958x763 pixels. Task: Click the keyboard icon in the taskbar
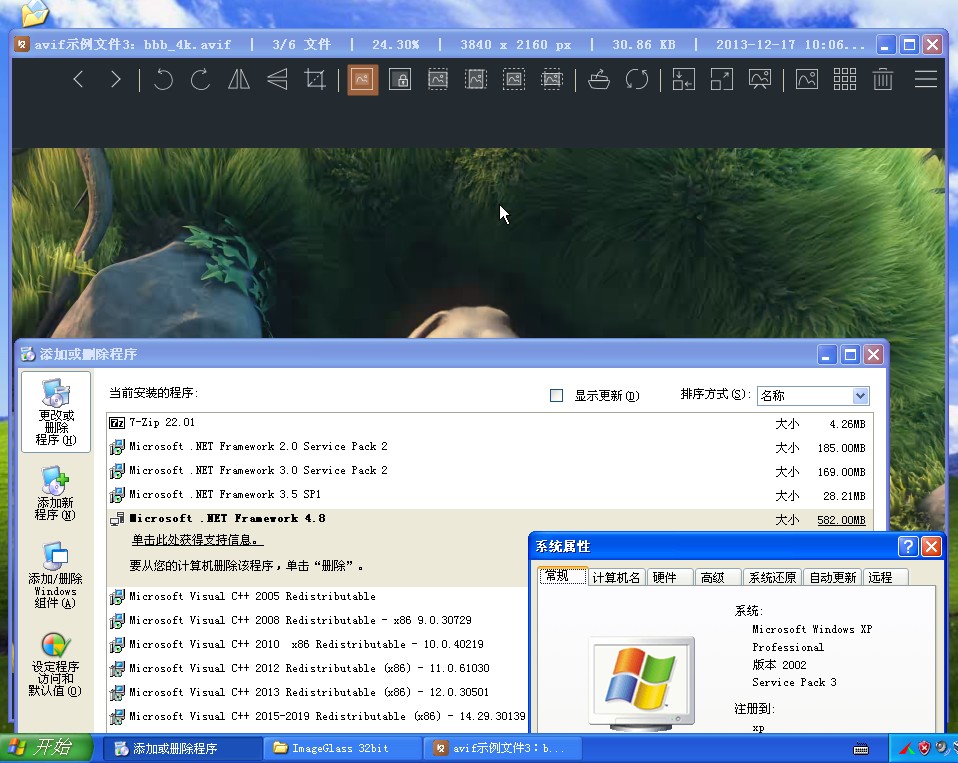tap(861, 749)
